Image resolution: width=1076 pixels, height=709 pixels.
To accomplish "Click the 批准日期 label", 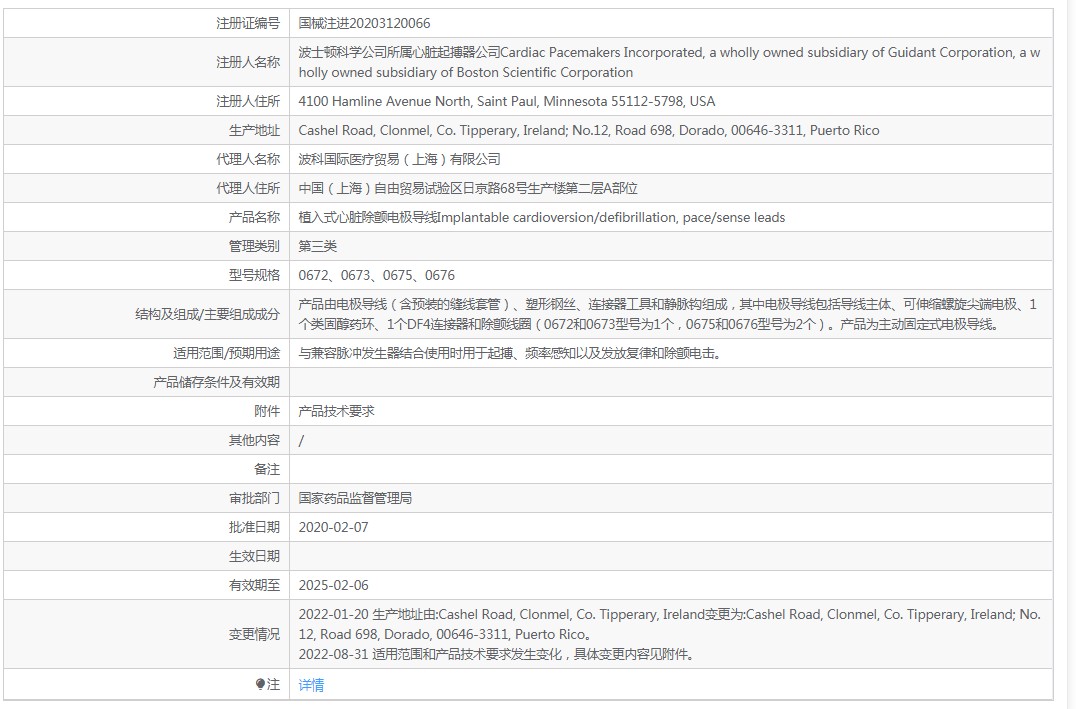I will click(x=254, y=527).
